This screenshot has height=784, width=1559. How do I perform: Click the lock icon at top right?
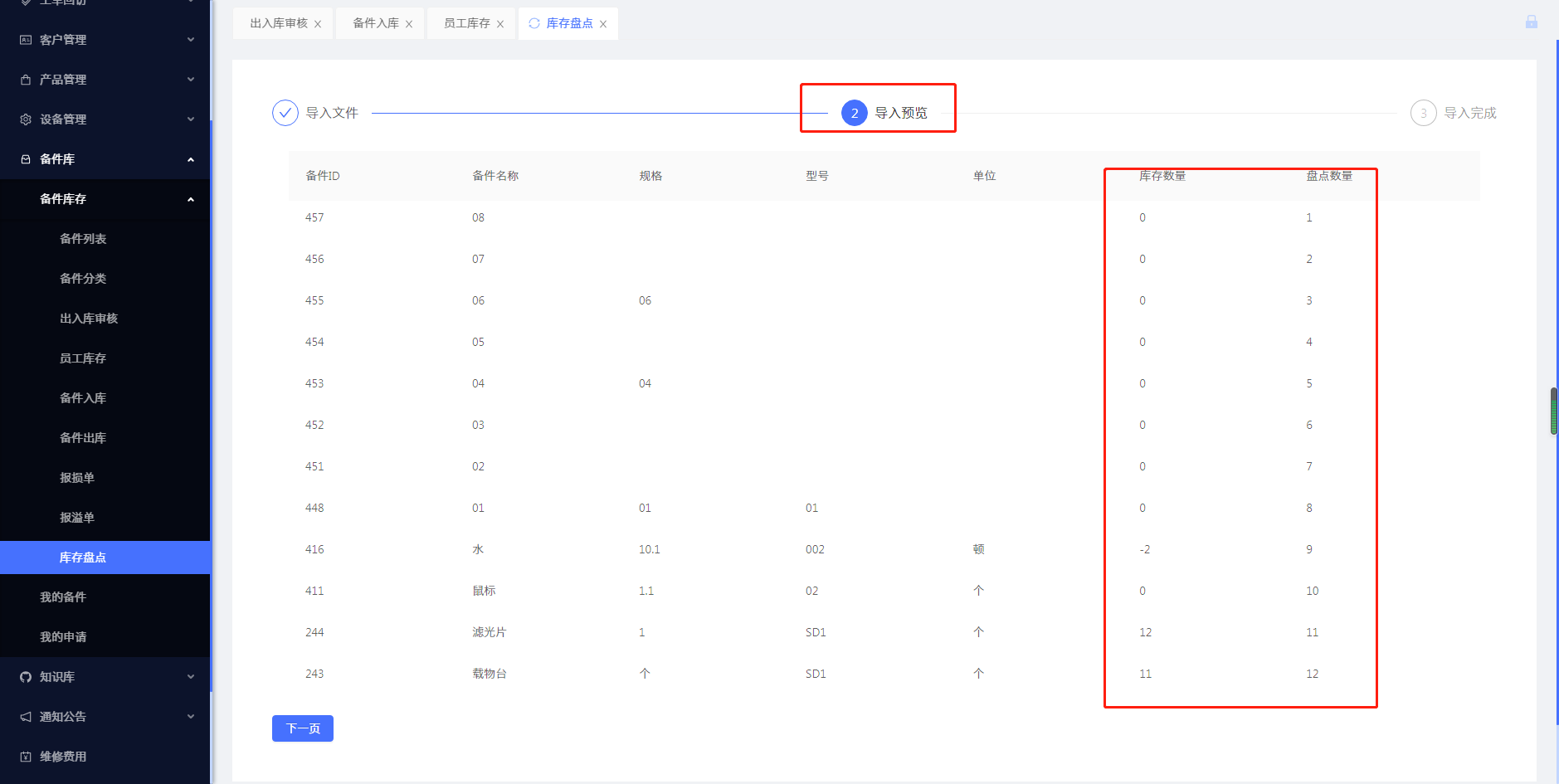click(x=1530, y=22)
